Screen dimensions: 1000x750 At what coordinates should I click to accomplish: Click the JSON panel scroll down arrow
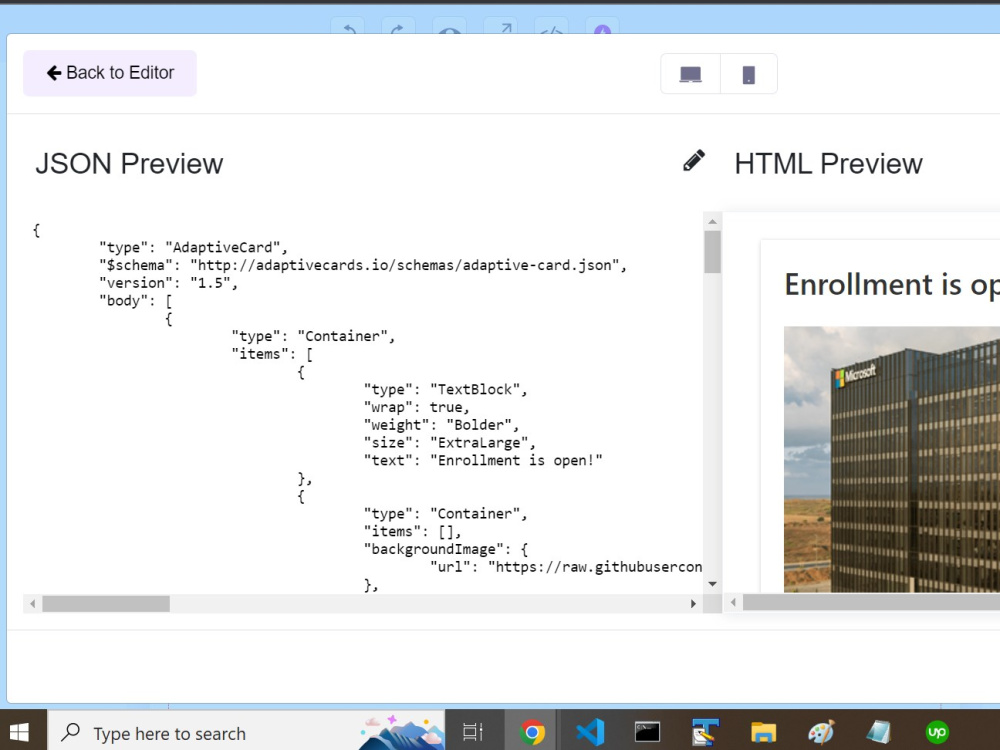(712, 584)
